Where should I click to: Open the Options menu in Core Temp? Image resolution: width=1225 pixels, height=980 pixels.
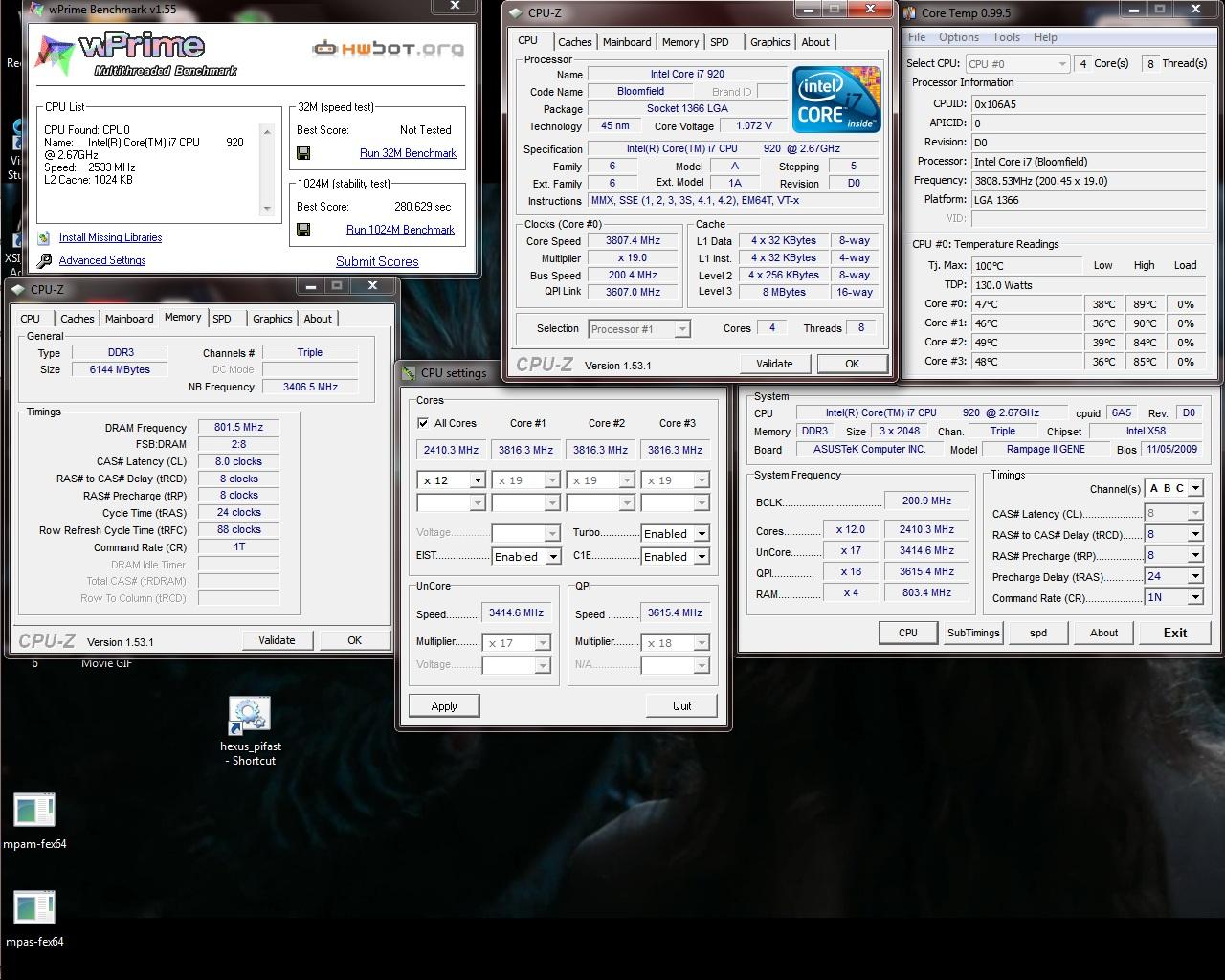pyautogui.click(x=959, y=37)
